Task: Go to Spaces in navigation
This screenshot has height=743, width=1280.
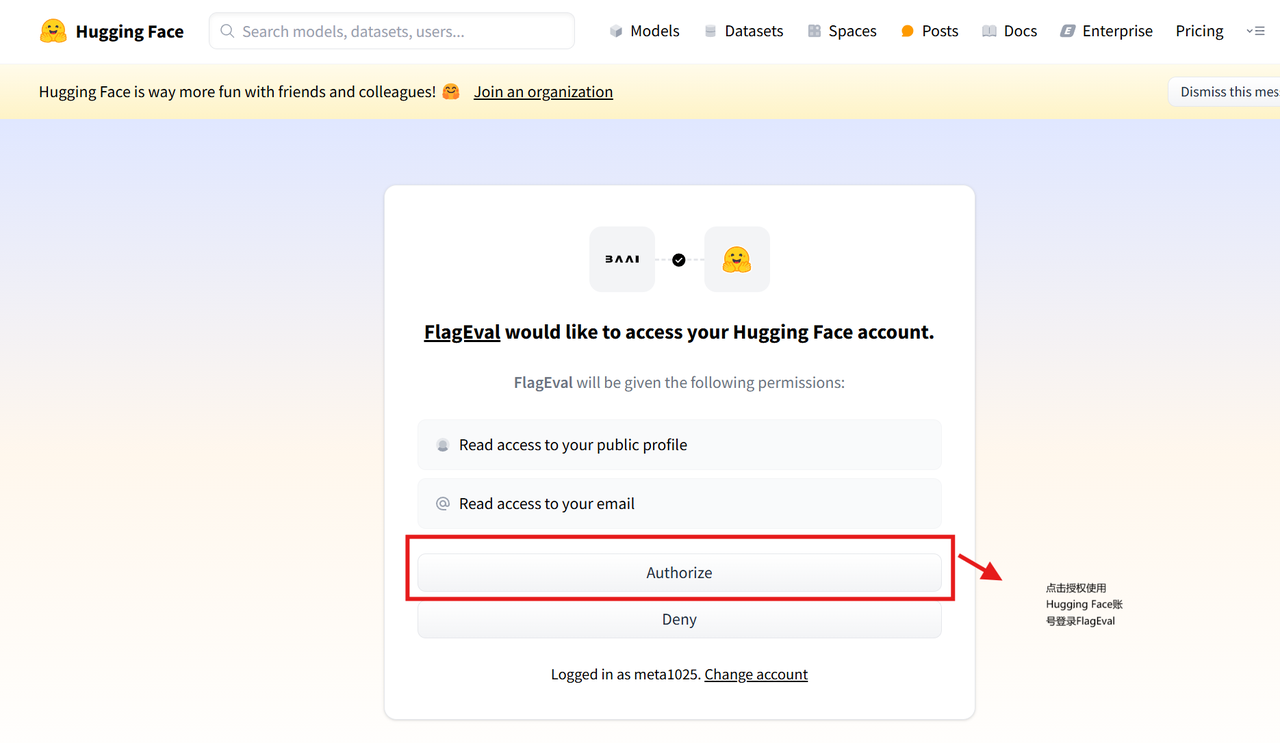Action: pos(842,31)
